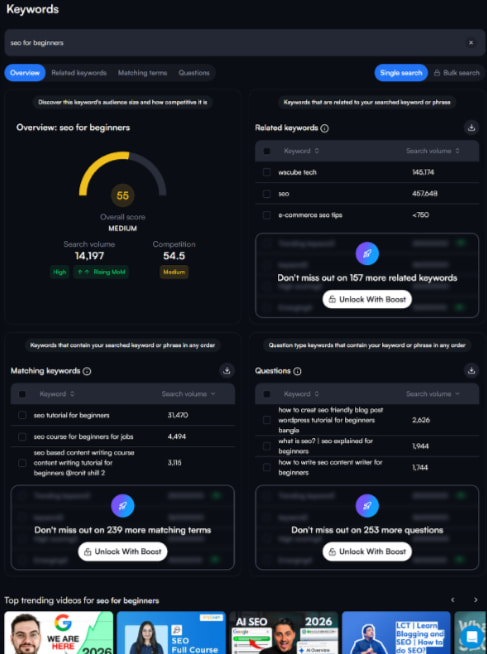Download the Related keywords list
The height and width of the screenshot is (654, 487).
click(472, 128)
